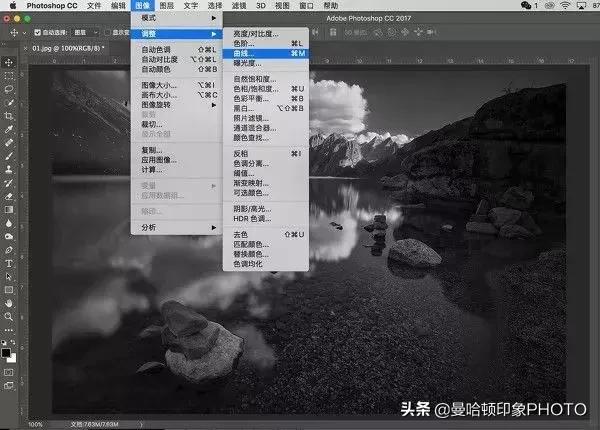Choose 曲线... from adjustments submenu
600x430 pixels.
(x=266, y=54)
